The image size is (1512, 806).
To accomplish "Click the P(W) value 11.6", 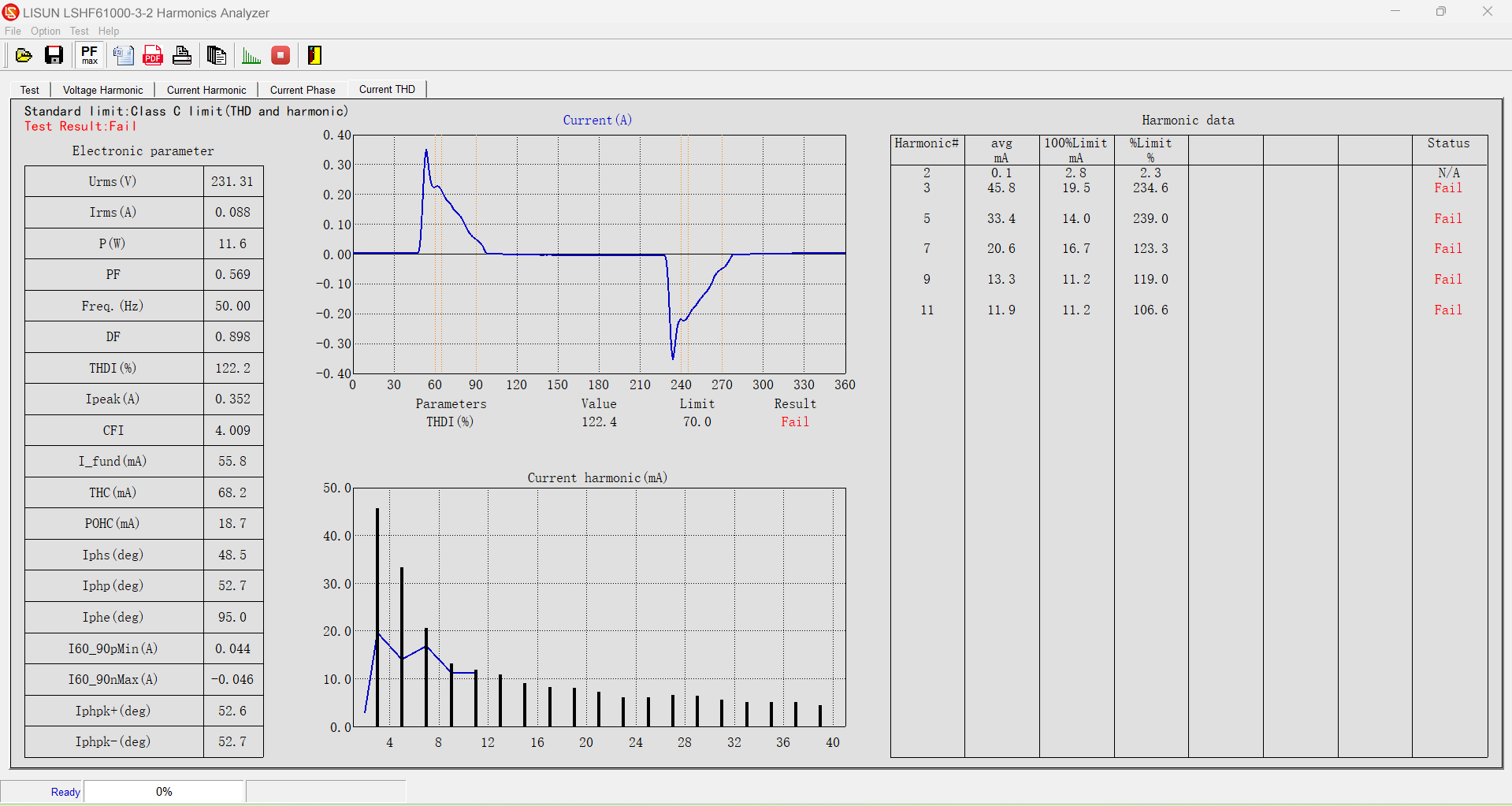I will (232, 243).
